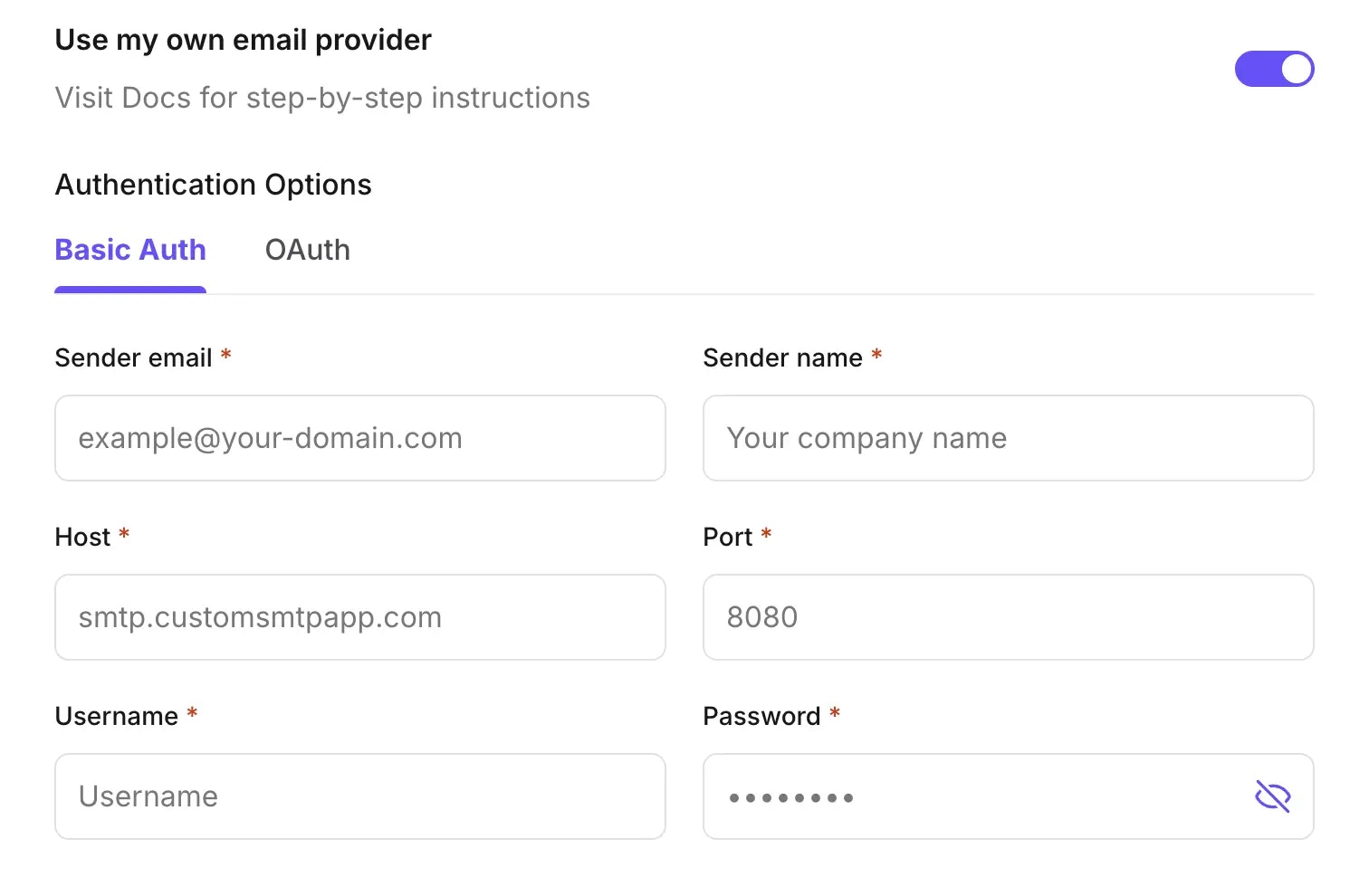
Task: Click the crossed-out eye icon in Password field
Action: click(1272, 796)
